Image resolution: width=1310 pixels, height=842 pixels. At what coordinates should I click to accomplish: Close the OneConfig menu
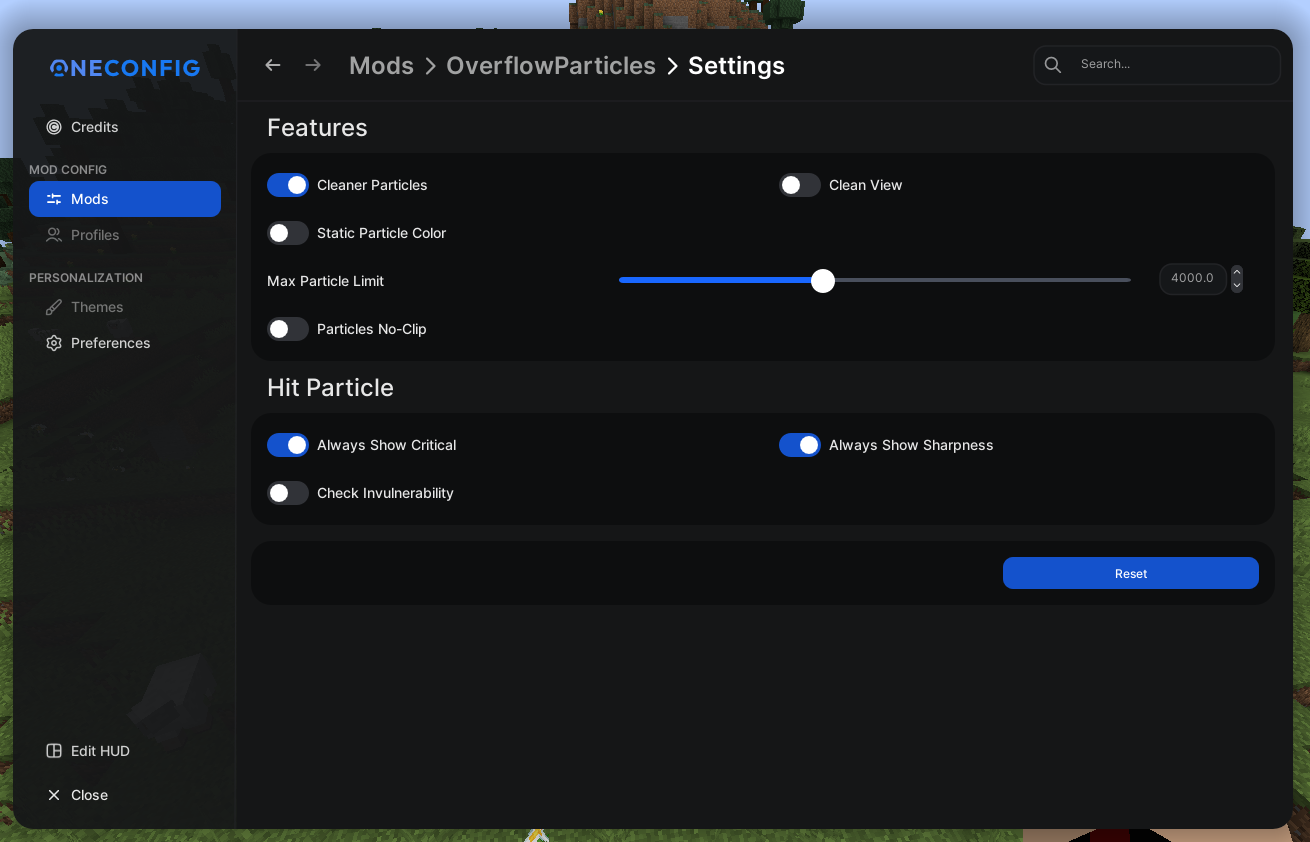tap(77, 795)
